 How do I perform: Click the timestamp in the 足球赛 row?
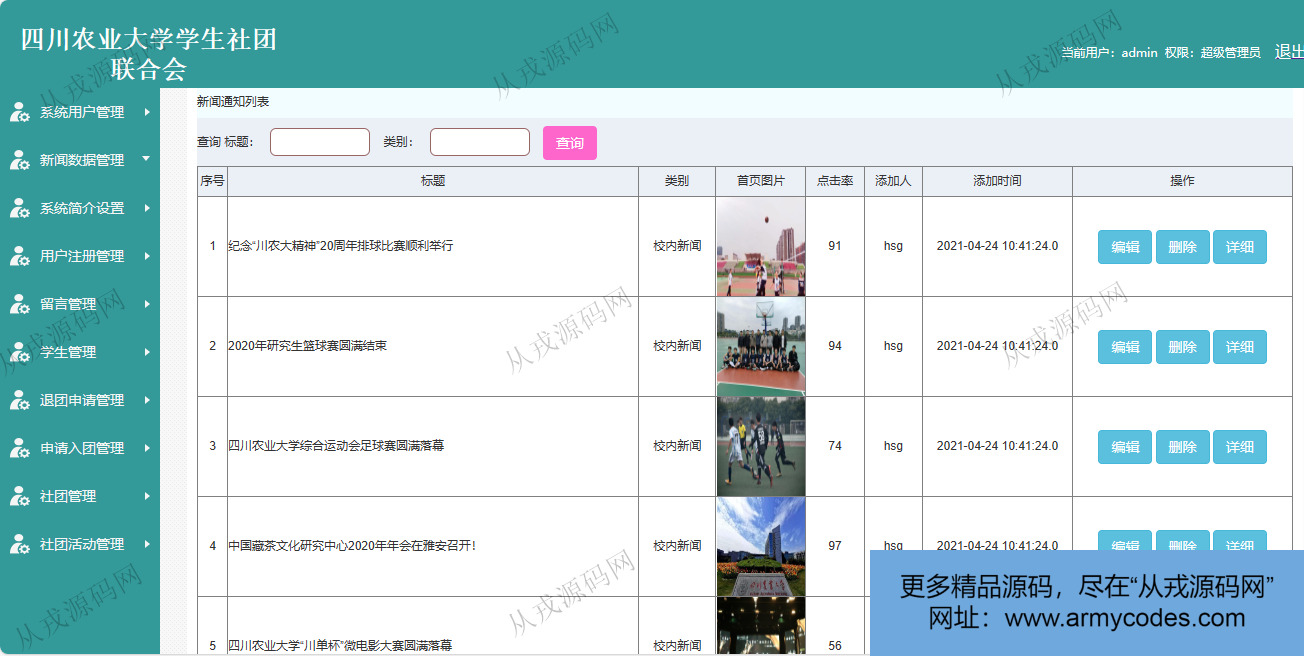click(x=997, y=446)
